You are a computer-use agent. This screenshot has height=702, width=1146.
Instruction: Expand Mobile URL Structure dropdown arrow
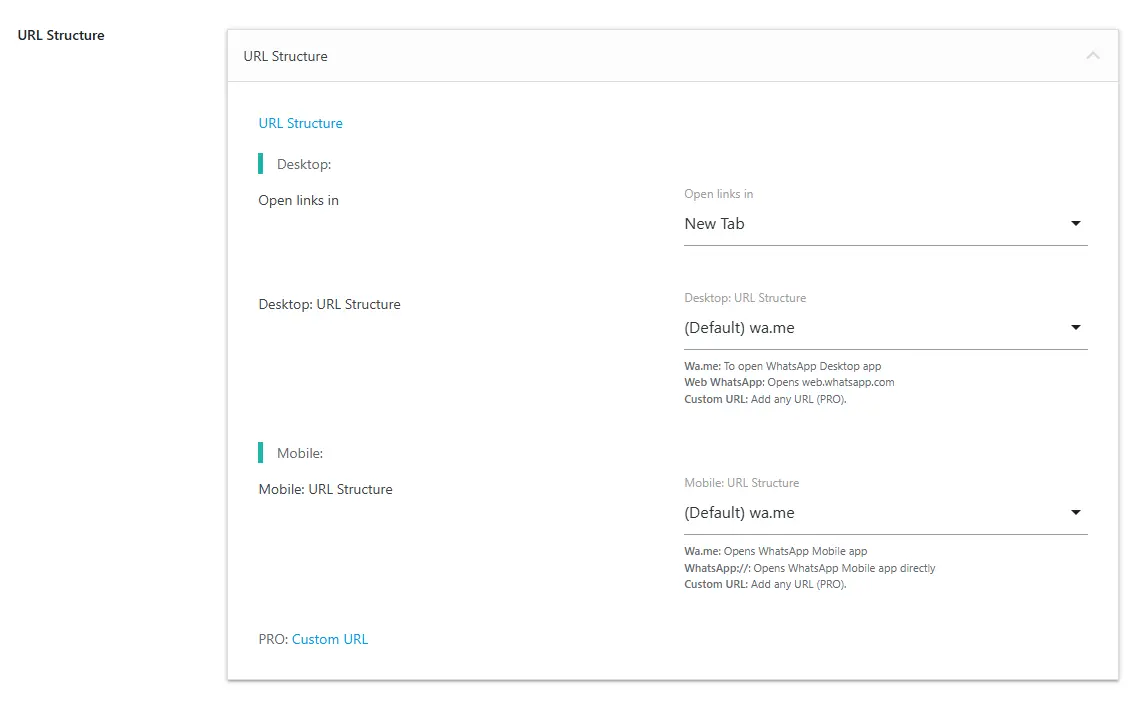1075,513
